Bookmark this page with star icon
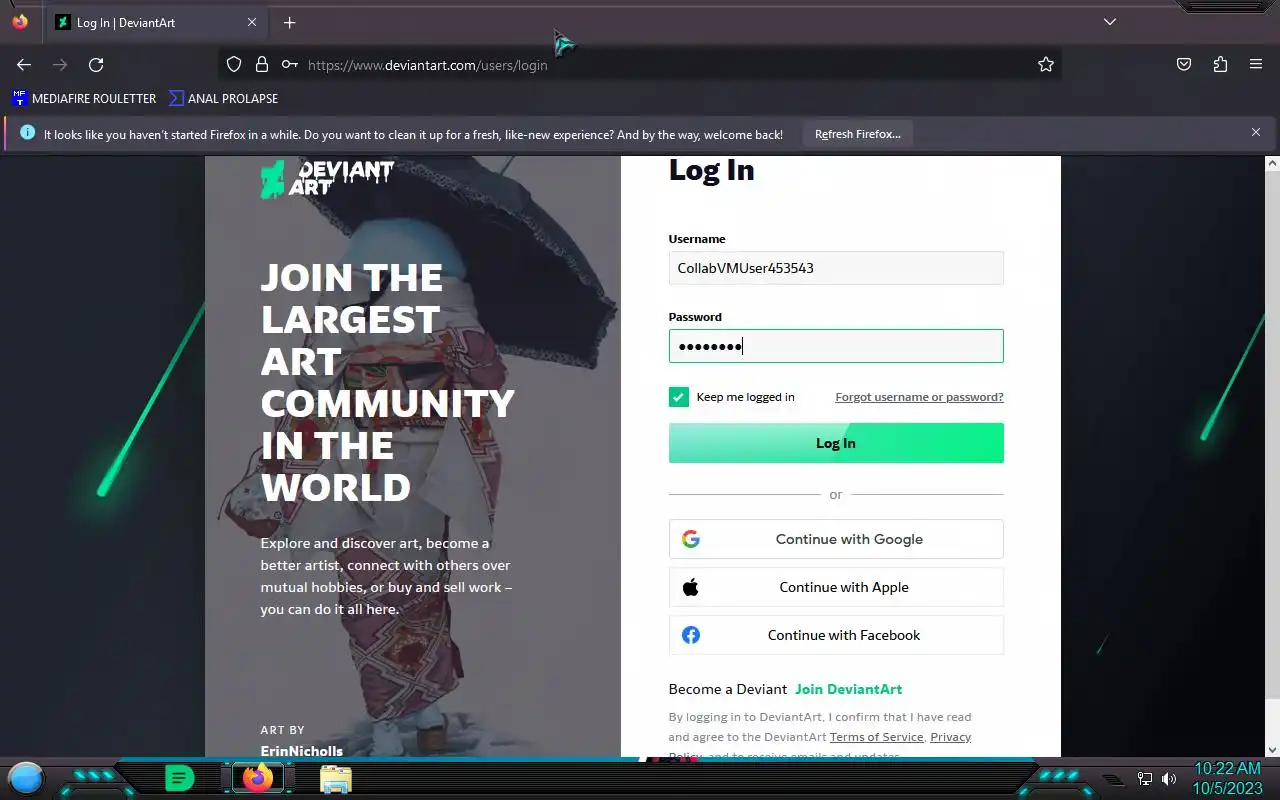This screenshot has width=1280, height=800. [x=1046, y=64]
